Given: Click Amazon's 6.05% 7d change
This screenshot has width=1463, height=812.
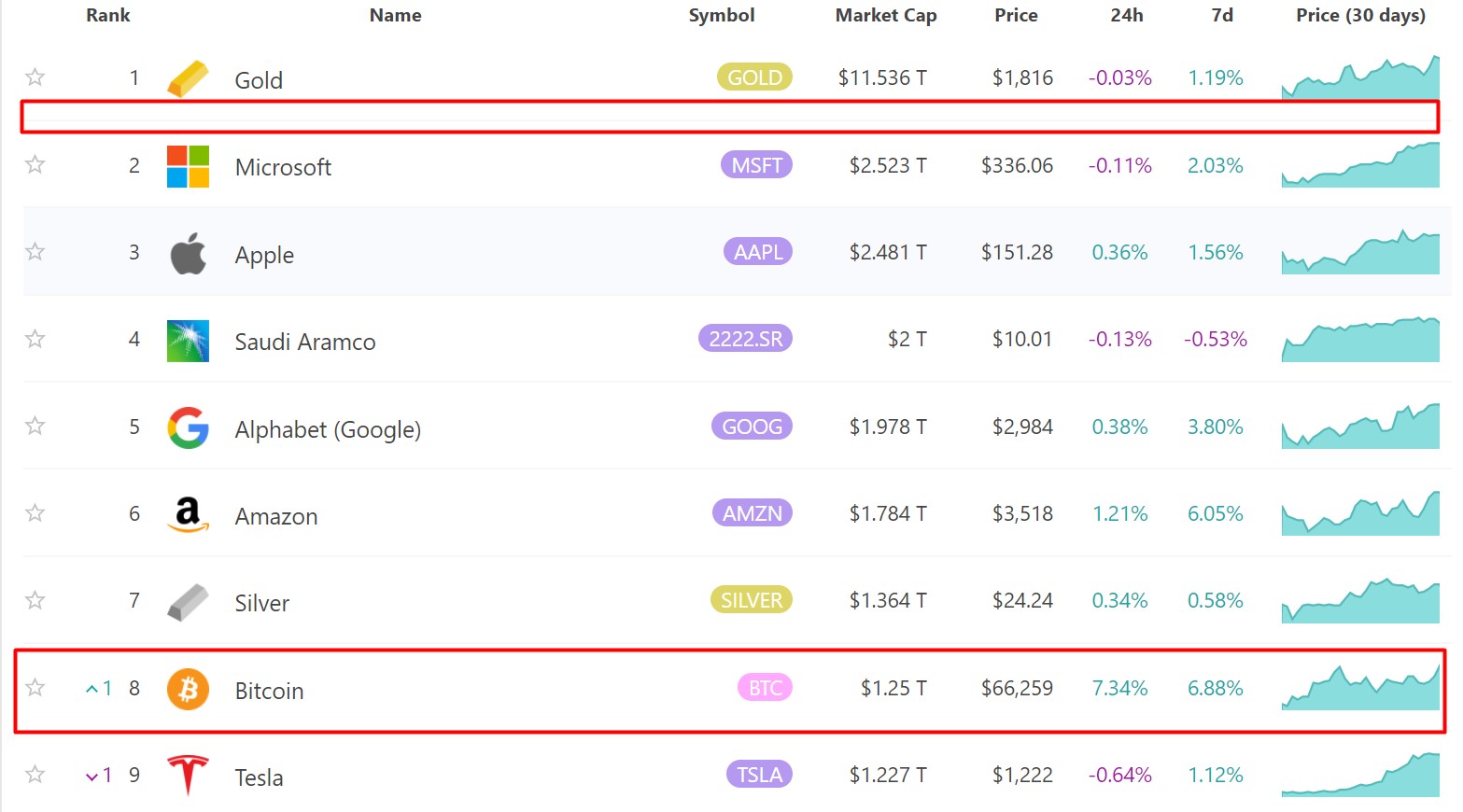Looking at the screenshot, I should tap(1216, 513).
